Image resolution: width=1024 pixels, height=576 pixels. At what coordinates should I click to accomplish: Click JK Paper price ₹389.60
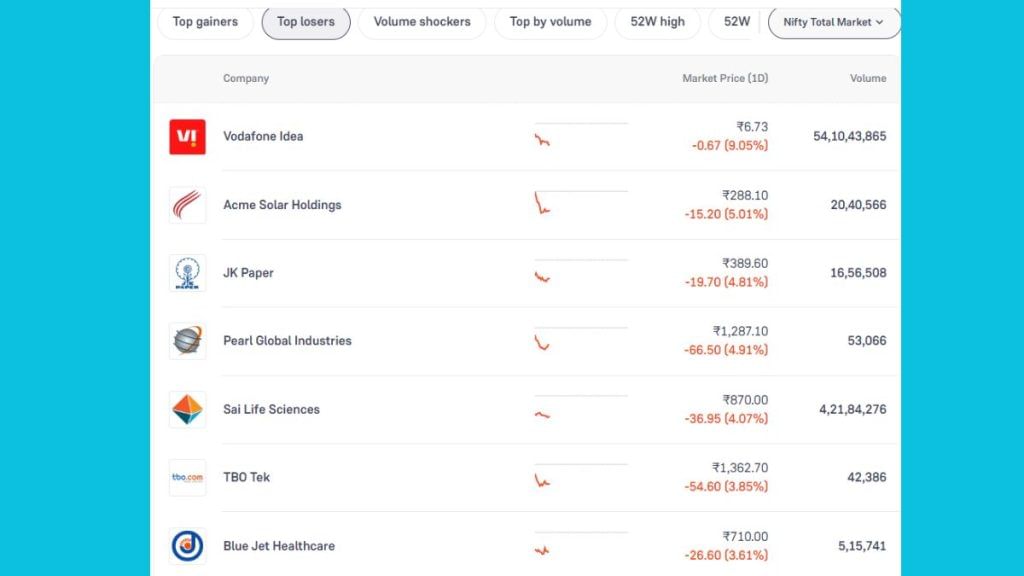[x=745, y=263]
